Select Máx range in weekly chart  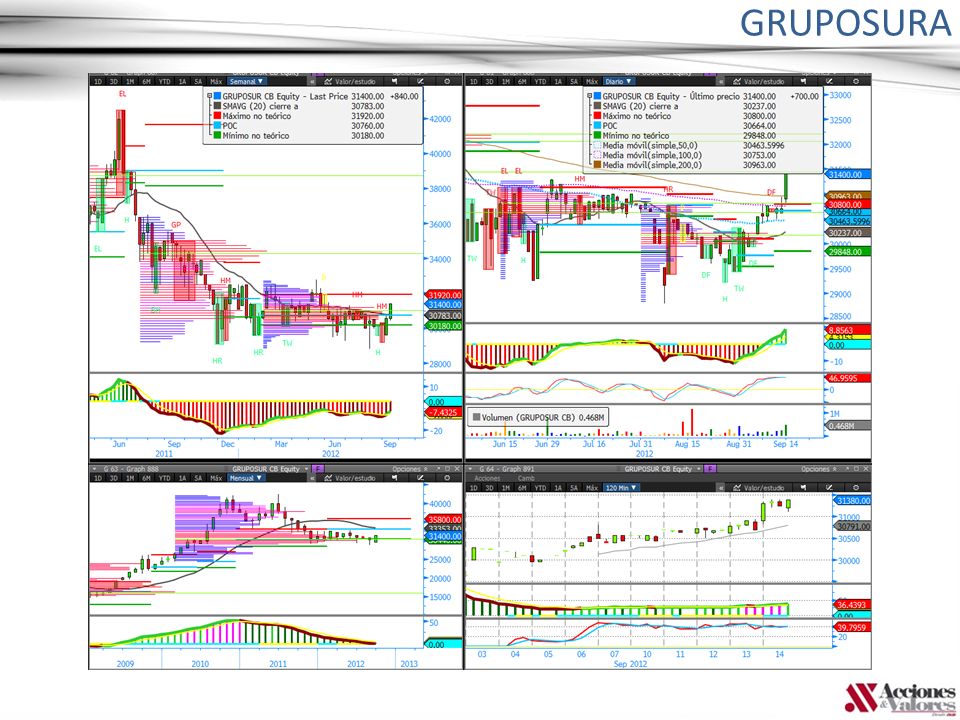(x=216, y=81)
